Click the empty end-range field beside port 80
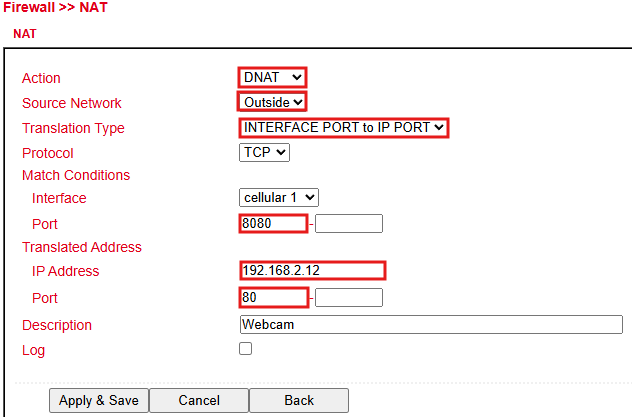Viewport: 632px width, 417px height. (x=348, y=297)
